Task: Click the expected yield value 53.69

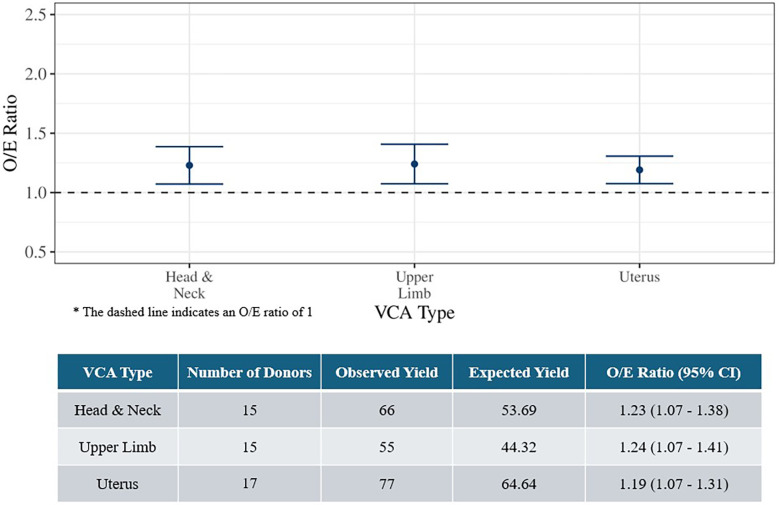Action: coord(519,410)
